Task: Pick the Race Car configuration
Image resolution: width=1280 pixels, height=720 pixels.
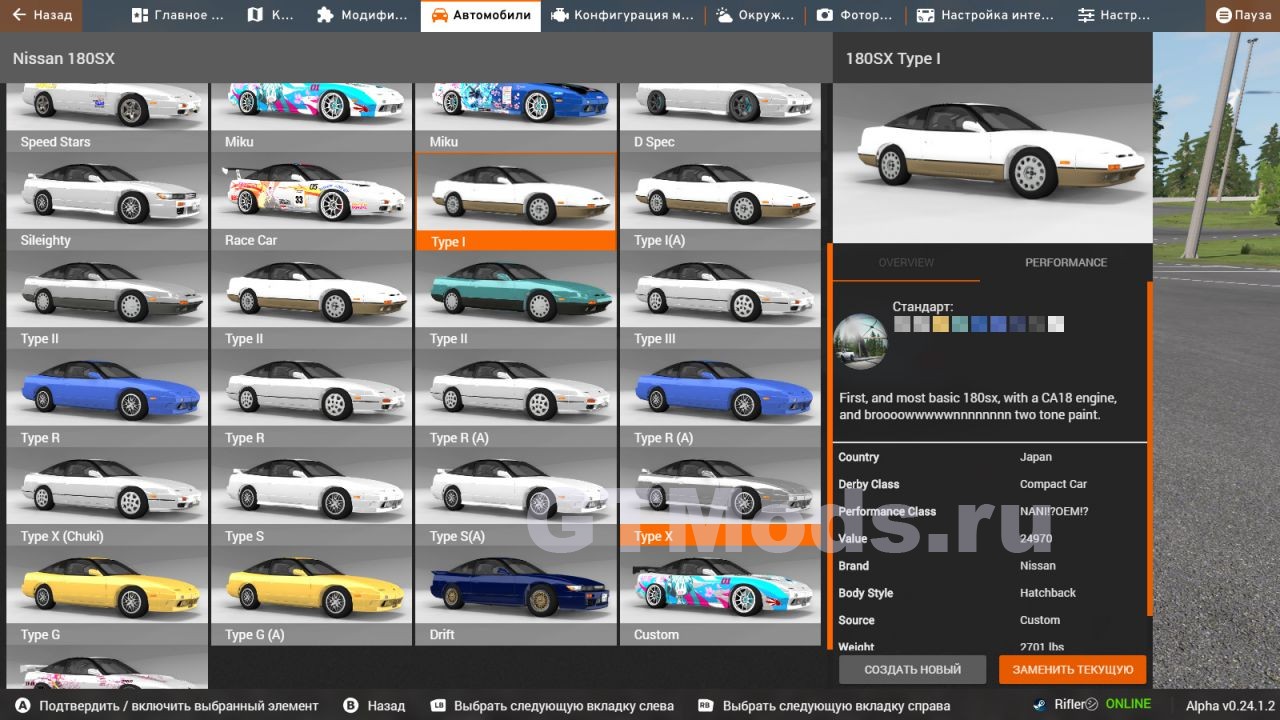Action: tap(312, 202)
